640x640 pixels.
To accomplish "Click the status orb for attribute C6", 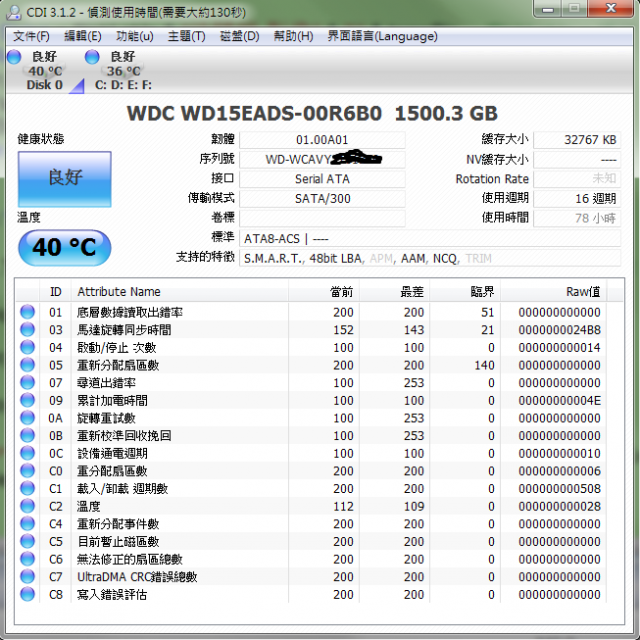I will pyautogui.click(x=27, y=559).
